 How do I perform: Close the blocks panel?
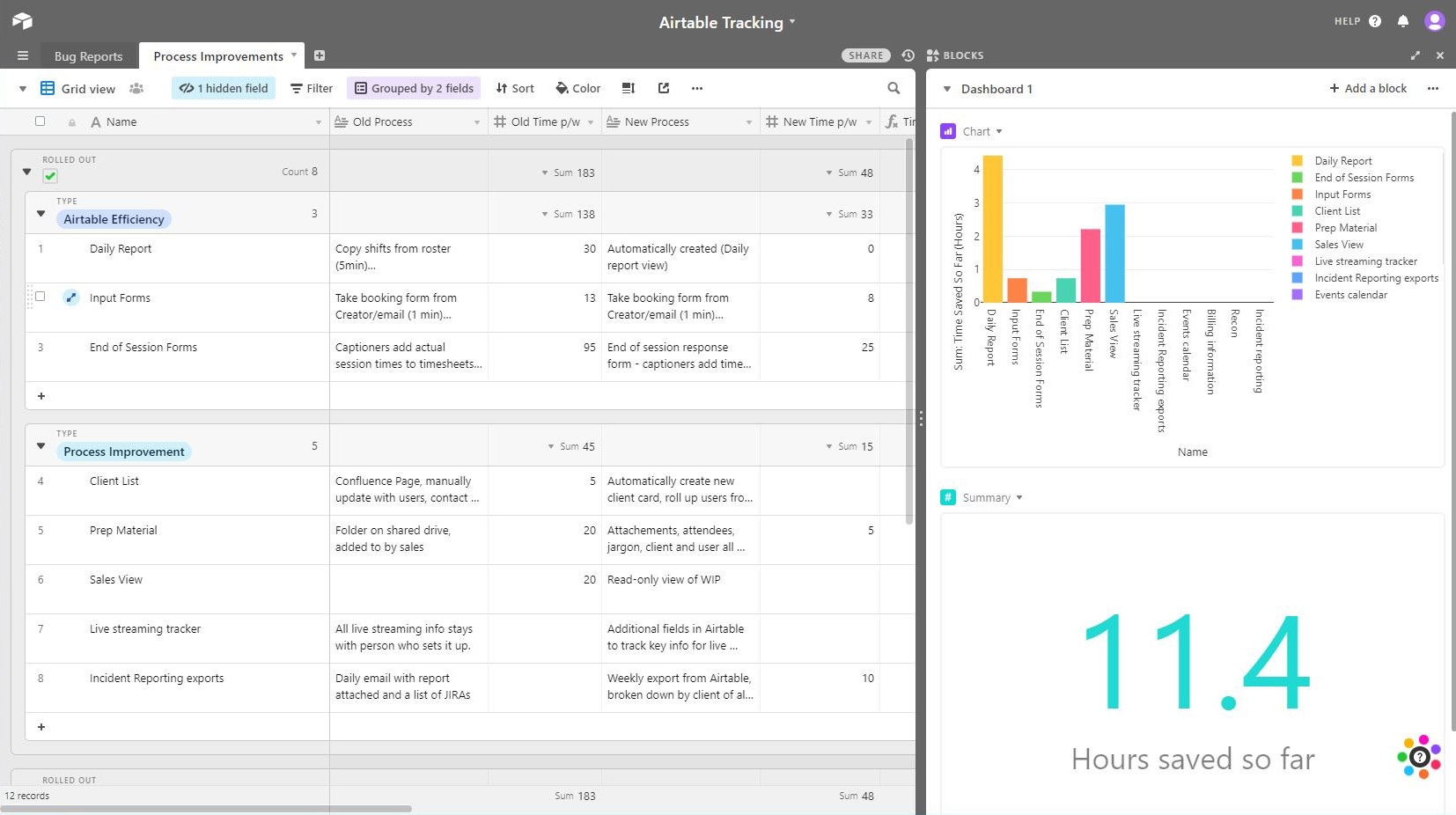[1440, 55]
